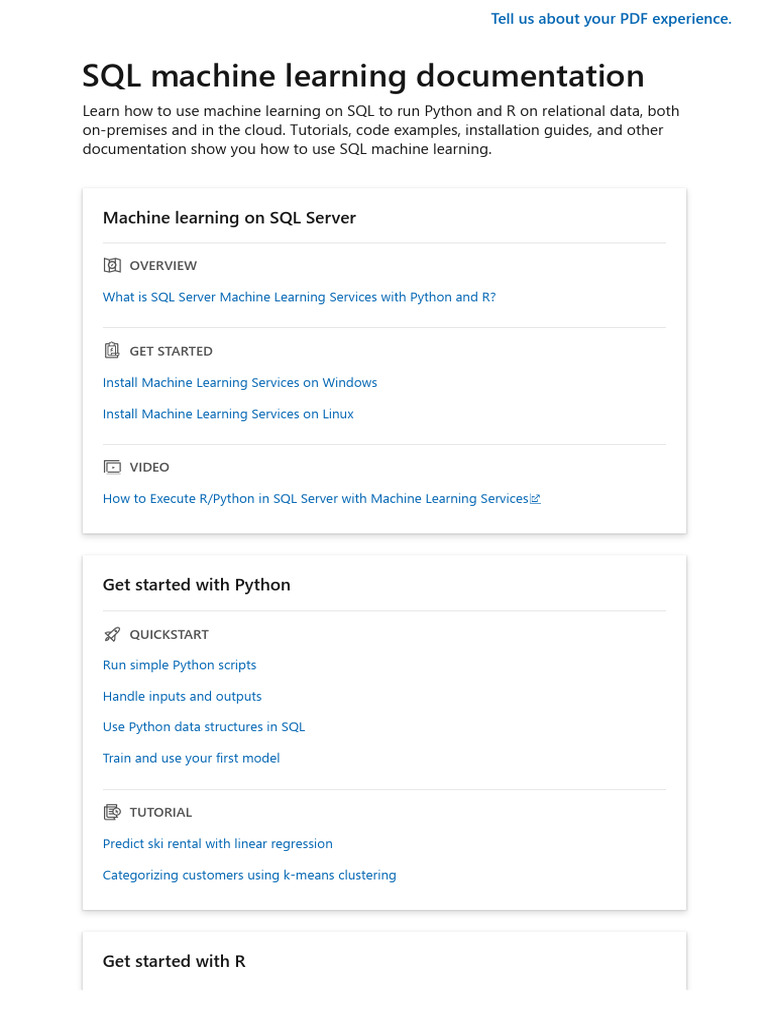Open 'Predict ski rental with linear regression'
The image size is (768, 1024).
[217, 844]
